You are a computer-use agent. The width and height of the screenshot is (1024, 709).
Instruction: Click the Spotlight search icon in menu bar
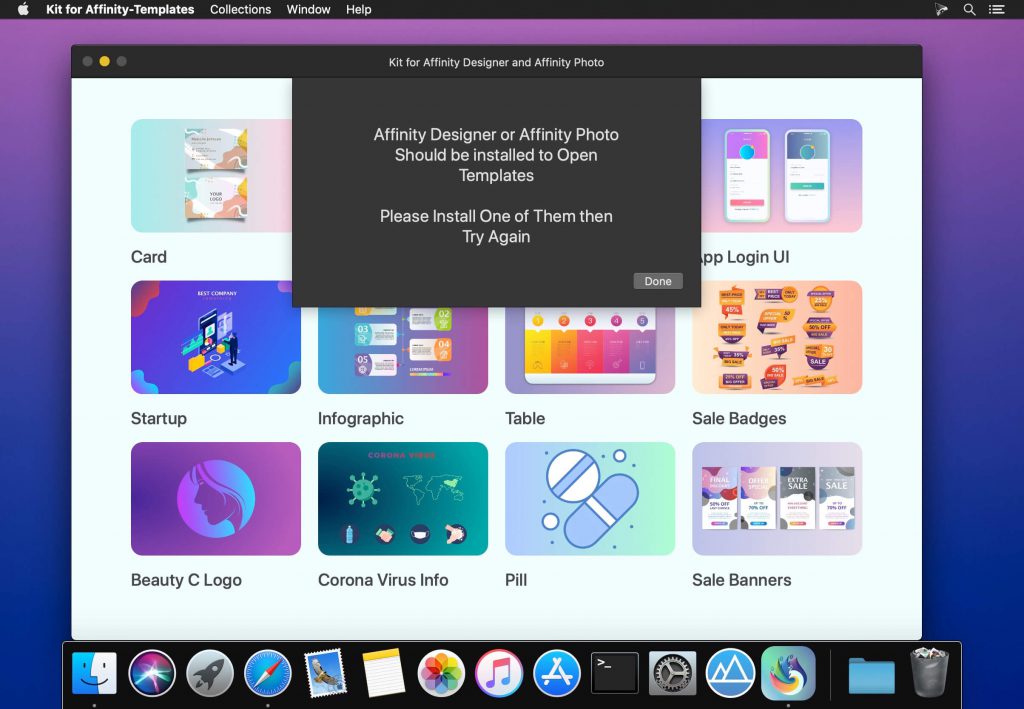[x=968, y=9]
